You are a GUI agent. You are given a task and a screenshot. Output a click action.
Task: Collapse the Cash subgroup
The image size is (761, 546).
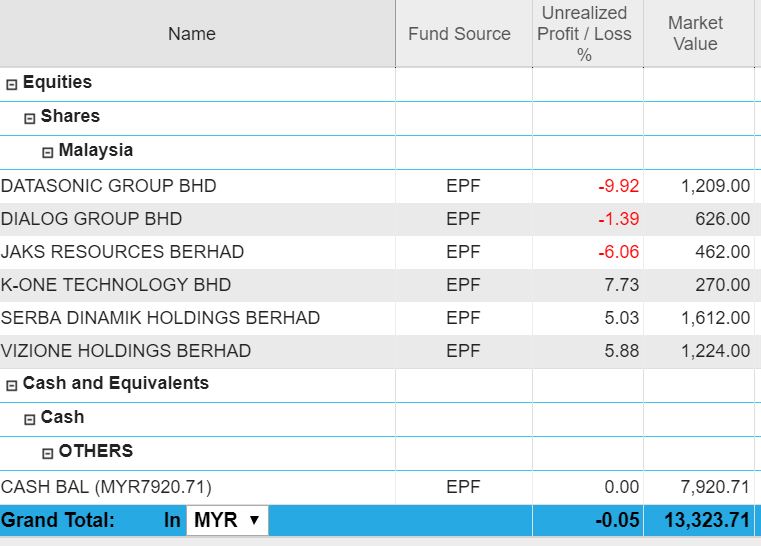30,419
